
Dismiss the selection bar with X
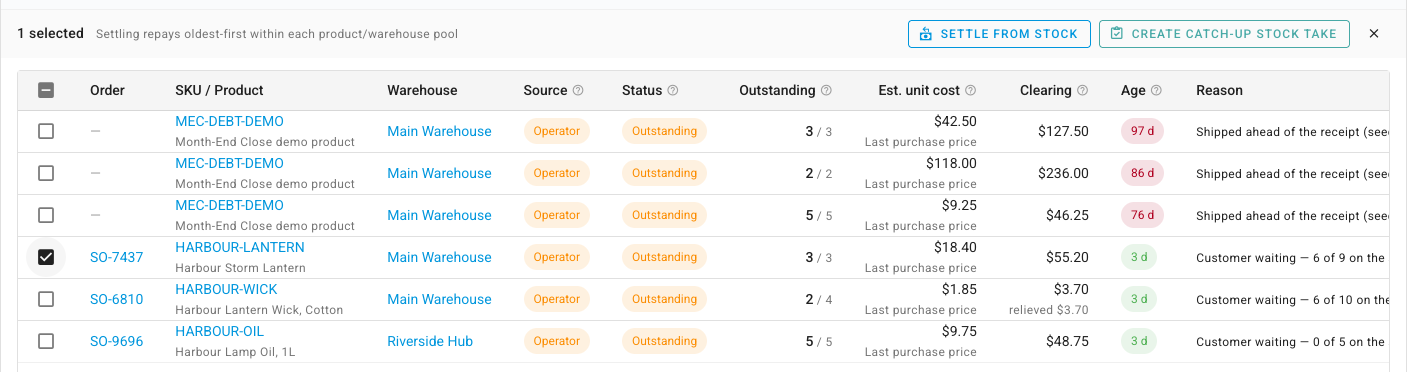1374,34
